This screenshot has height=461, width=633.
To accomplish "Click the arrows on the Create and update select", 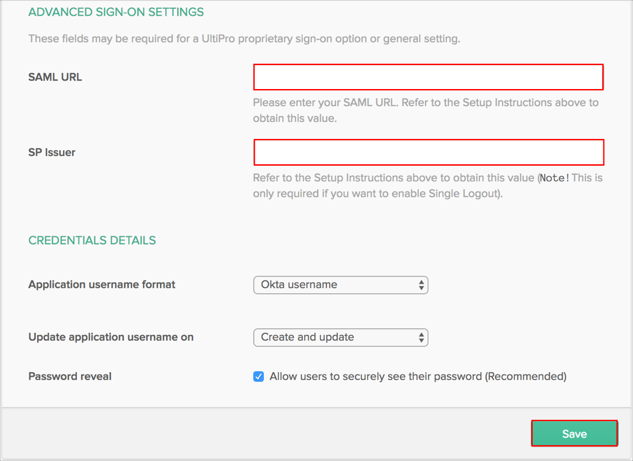I will (x=421, y=337).
